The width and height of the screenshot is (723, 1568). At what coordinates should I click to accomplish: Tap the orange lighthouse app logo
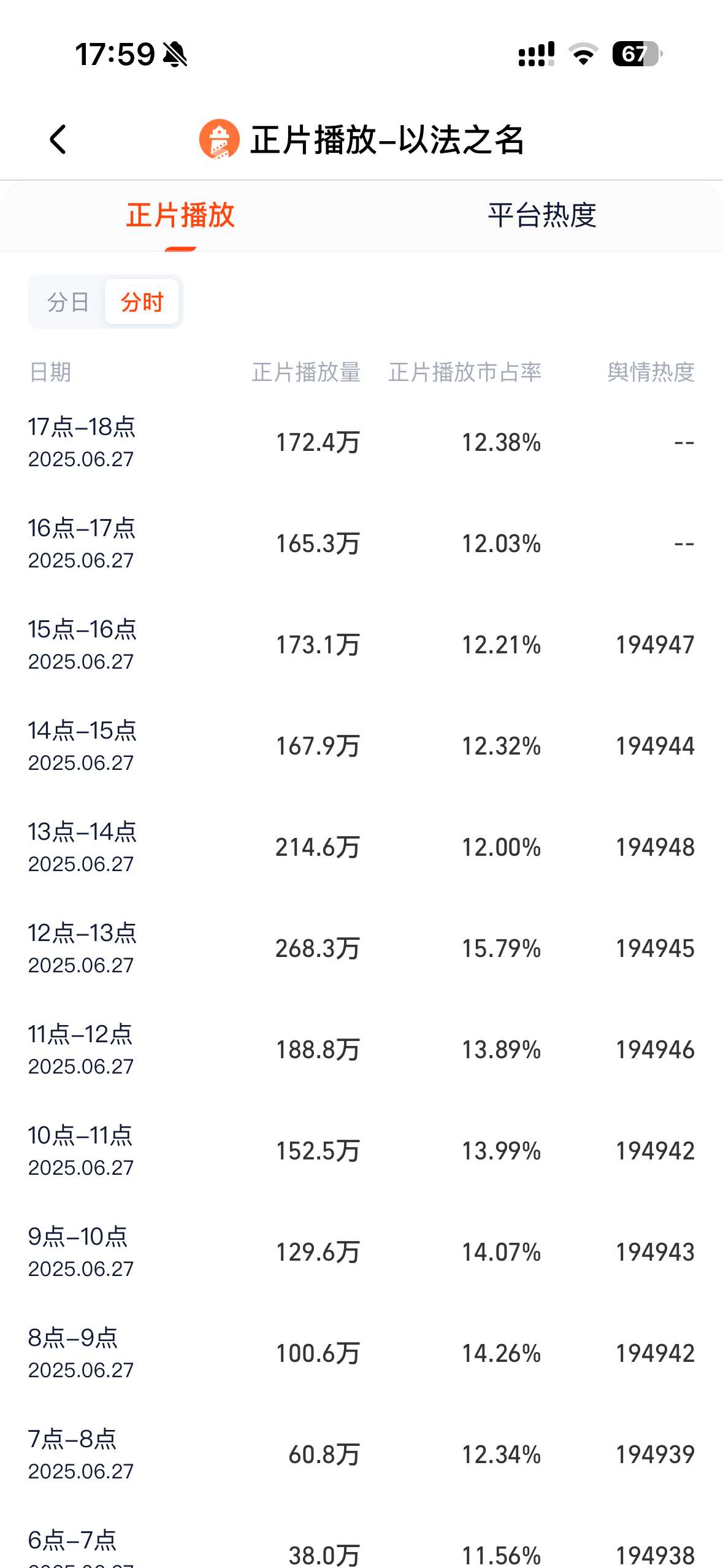click(219, 139)
